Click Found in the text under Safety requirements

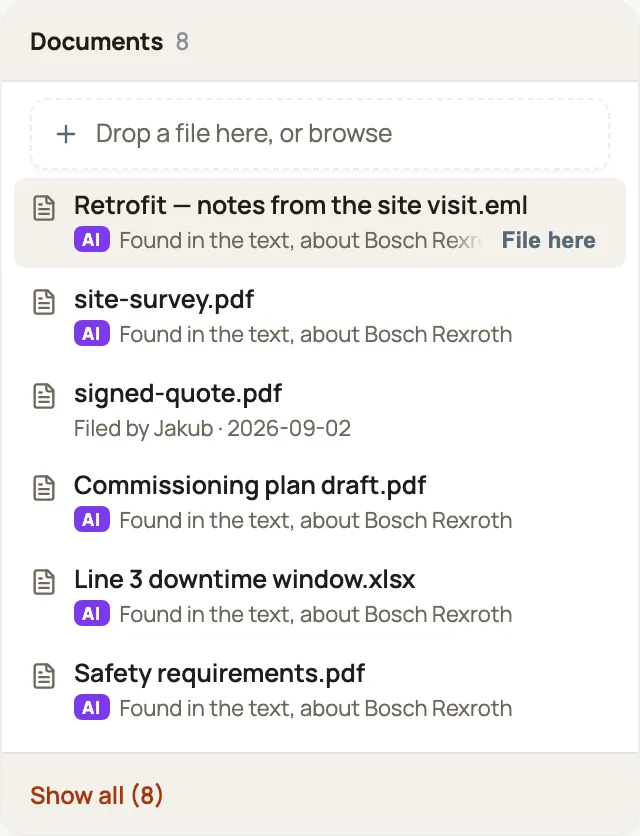click(x=316, y=708)
